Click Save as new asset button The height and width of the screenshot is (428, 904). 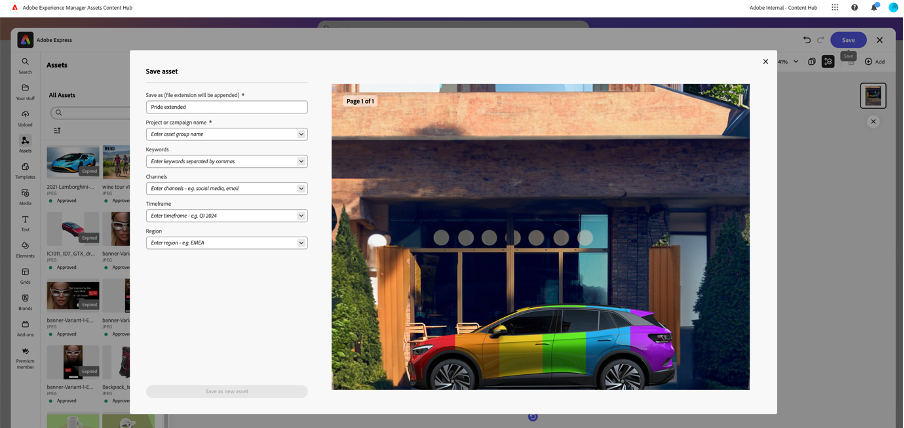[x=227, y=392]
